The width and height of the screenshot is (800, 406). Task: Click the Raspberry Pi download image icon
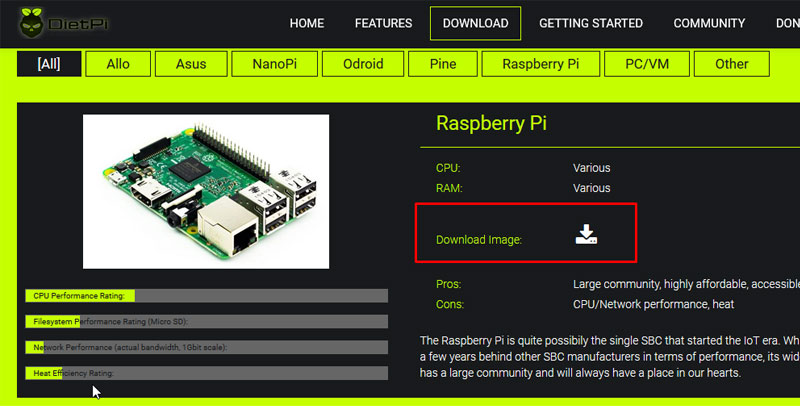point(586,234)
